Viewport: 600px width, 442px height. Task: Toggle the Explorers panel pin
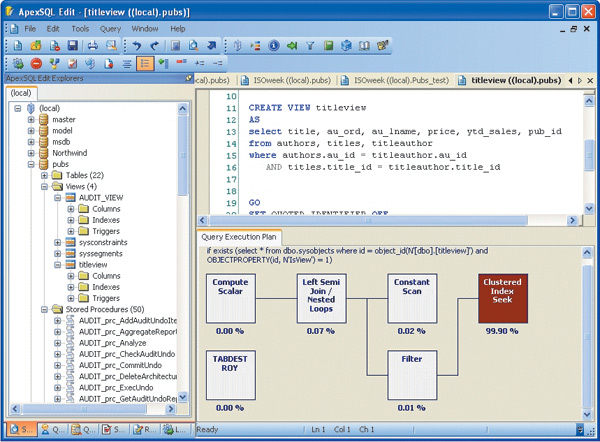(x=188, y=78)
